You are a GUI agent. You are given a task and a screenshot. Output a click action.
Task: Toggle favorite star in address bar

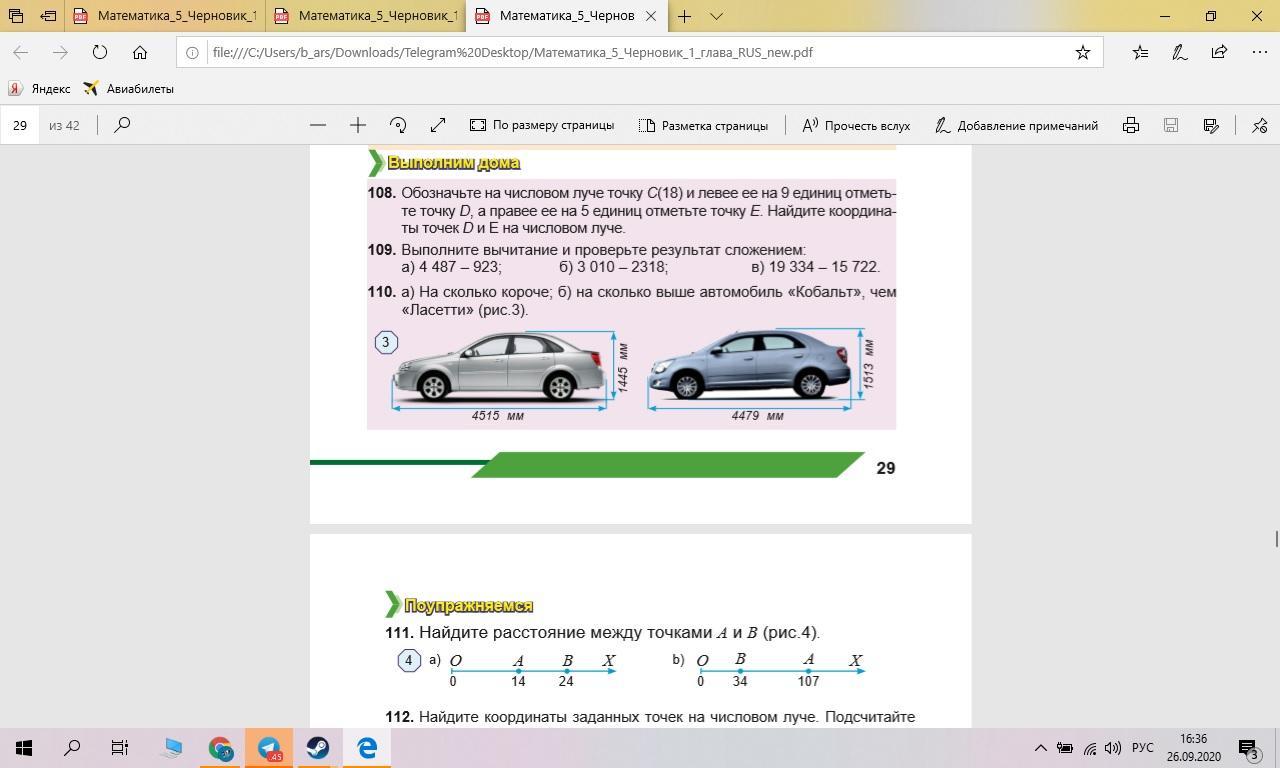coord(1082,52)
